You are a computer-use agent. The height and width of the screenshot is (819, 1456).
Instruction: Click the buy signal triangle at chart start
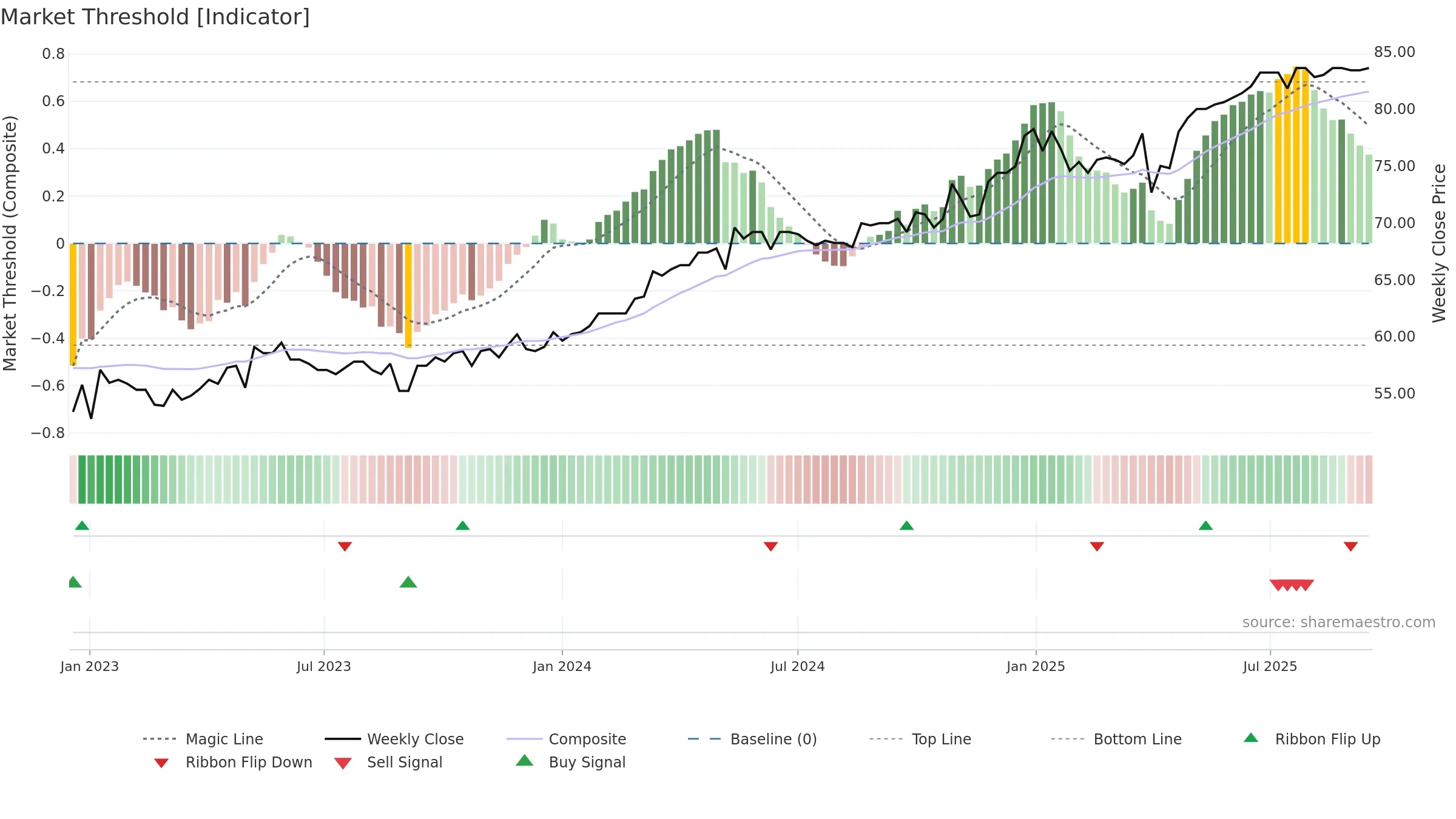(75, 582)
